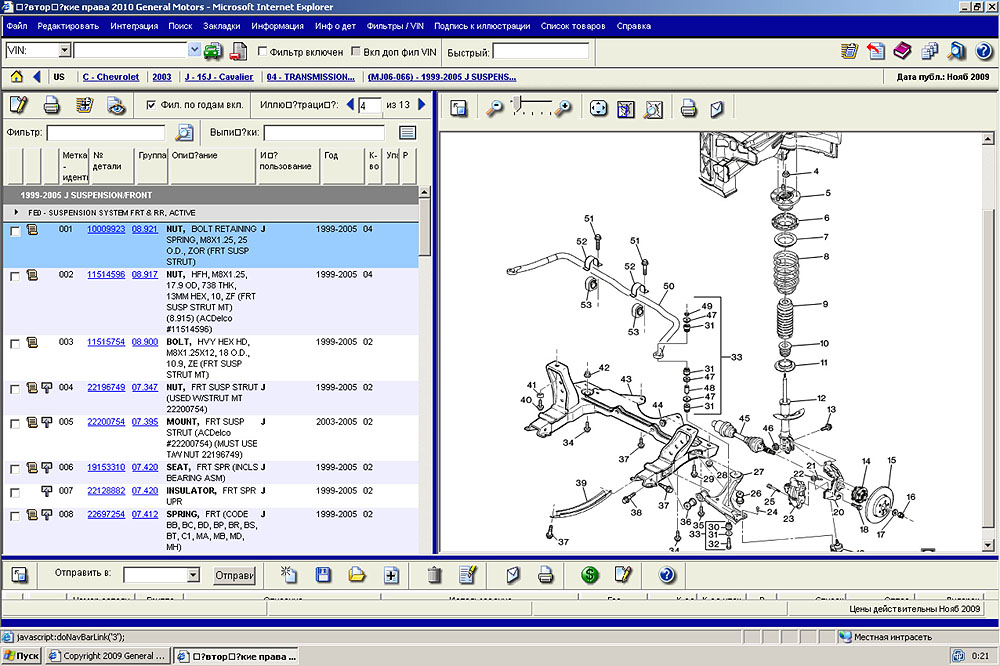Open the 'Справка' menu
The width and height of the screenshot is (1000, 666).
point(633,25)
